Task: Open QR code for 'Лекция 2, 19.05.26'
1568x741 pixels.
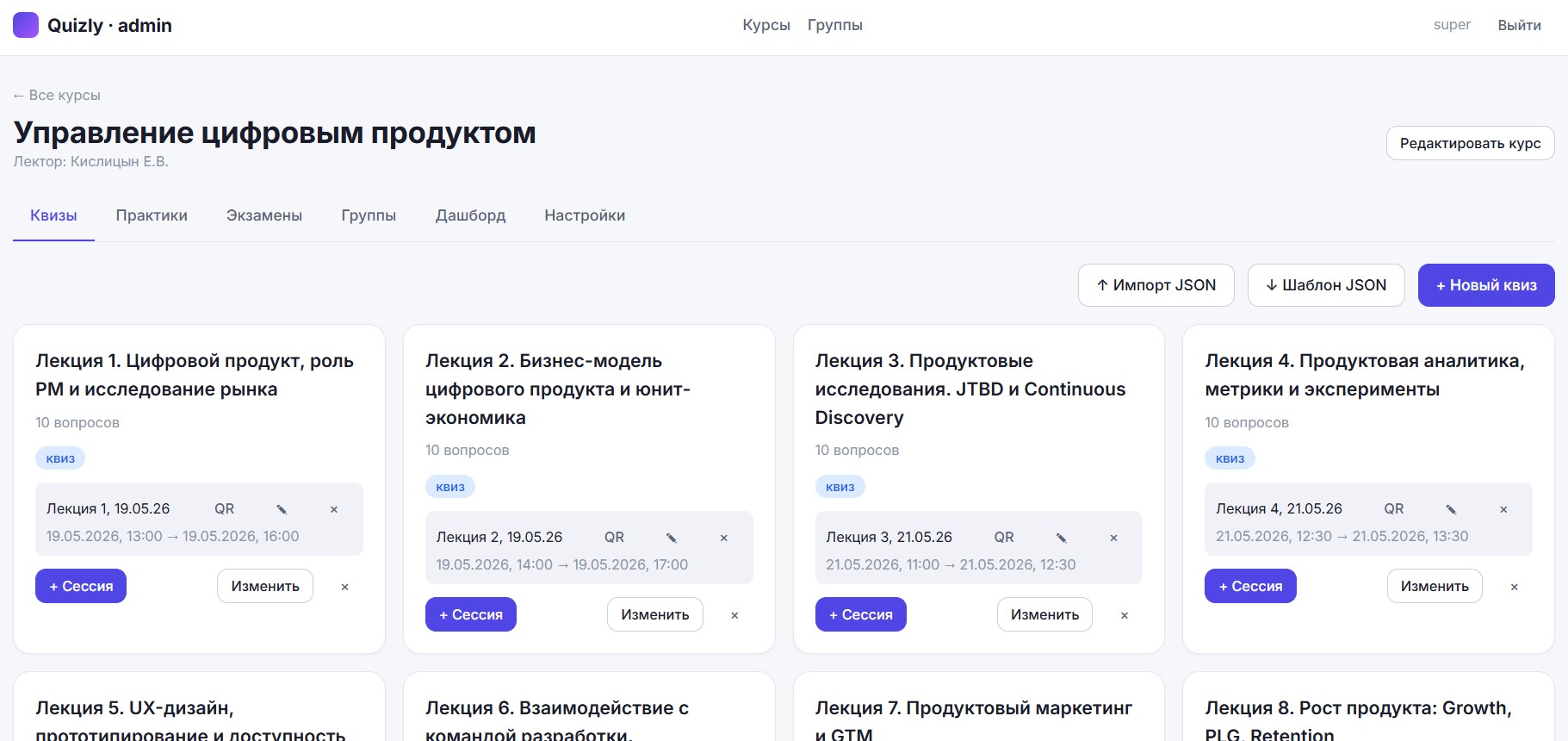Action: coord(614,538)
